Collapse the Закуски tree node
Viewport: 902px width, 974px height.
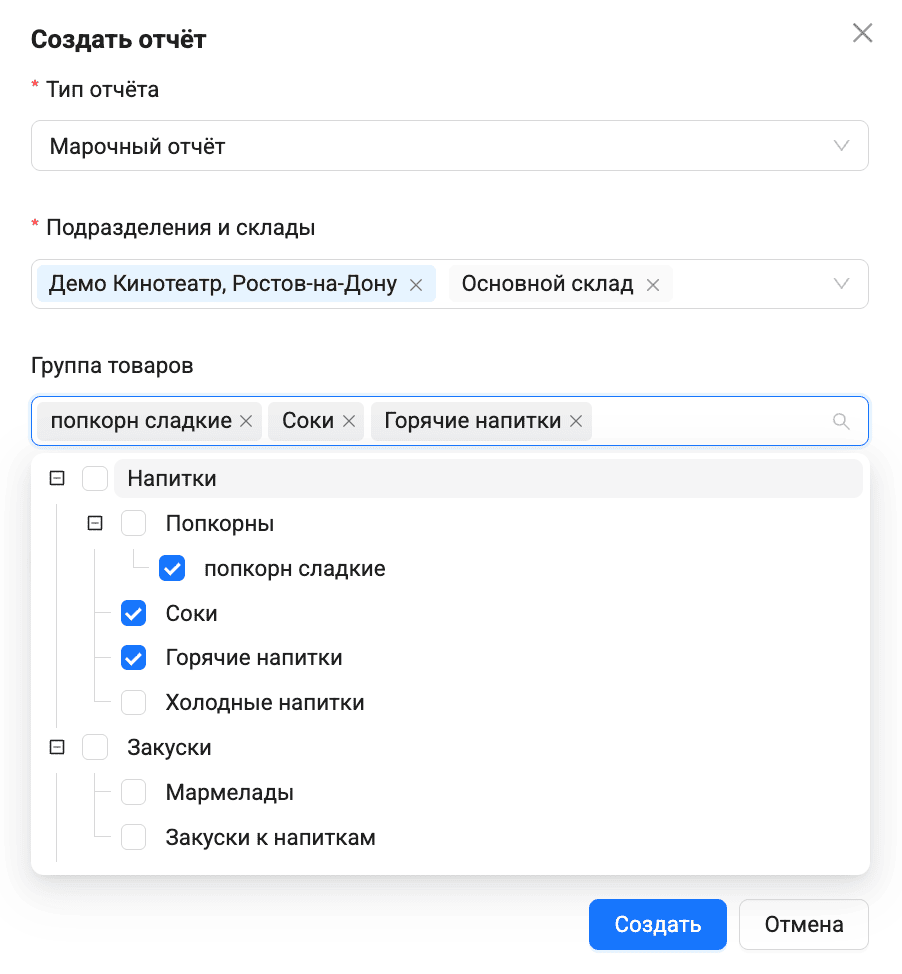click(x=57, y=747)
